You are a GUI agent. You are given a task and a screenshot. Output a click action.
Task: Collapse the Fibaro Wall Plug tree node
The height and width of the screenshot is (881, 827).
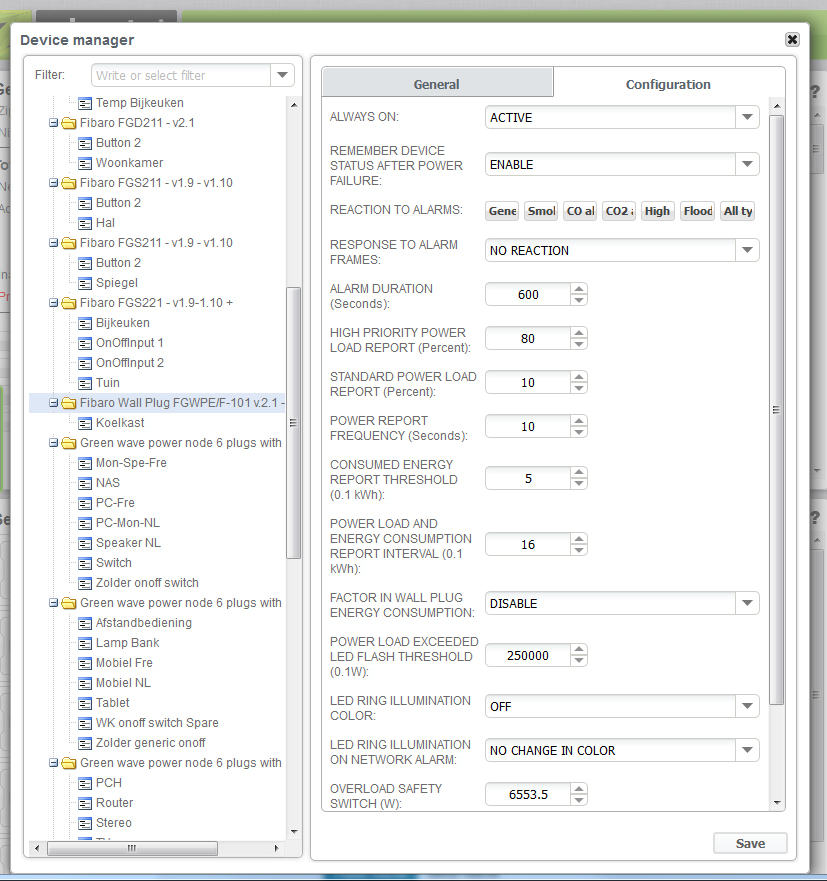(x=54, y=403)
